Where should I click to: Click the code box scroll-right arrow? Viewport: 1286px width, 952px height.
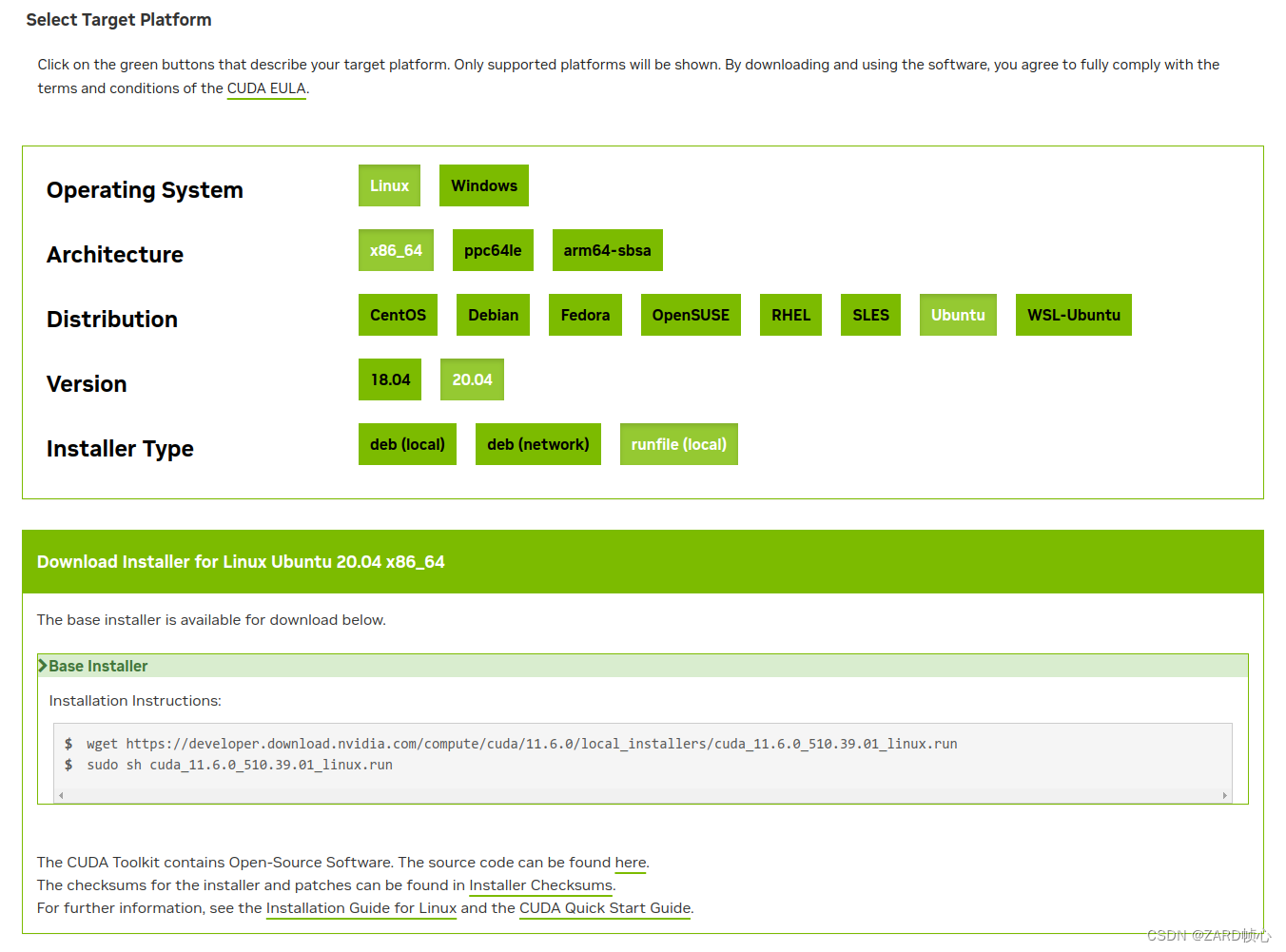[1224, 795]
